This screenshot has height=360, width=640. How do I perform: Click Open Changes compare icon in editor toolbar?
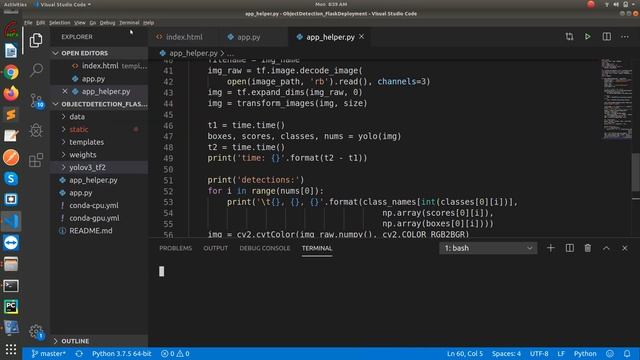[569, 37]
